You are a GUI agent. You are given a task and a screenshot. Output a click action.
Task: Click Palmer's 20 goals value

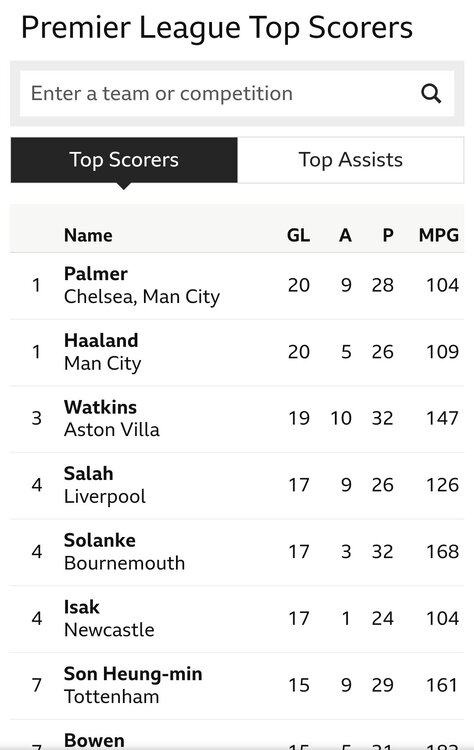pyautogui.click(x=299, y=286)
